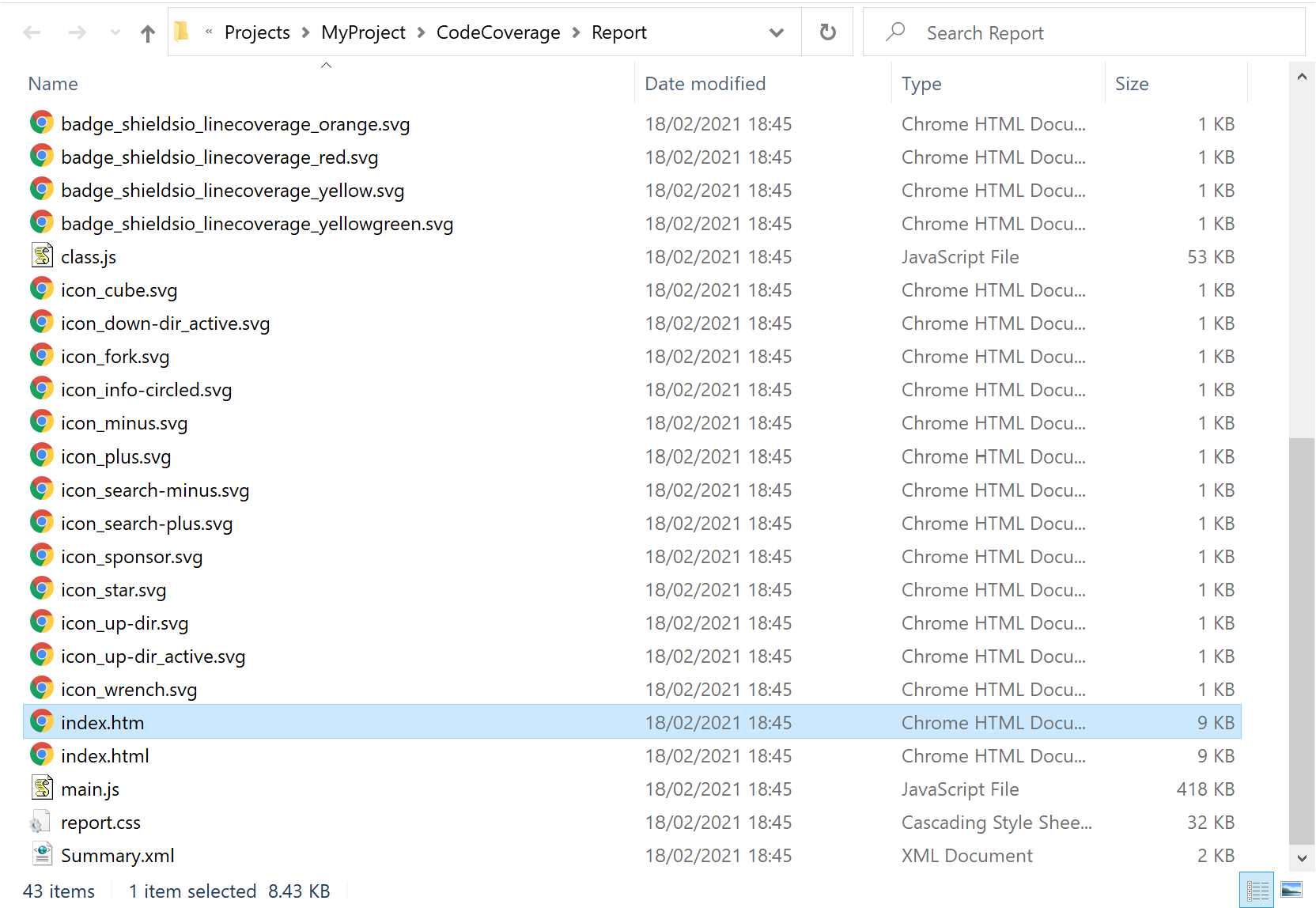1316x908 pixels.
Task: Switch to details view using the bottom-right toggle
Action: coord(1257,889)
